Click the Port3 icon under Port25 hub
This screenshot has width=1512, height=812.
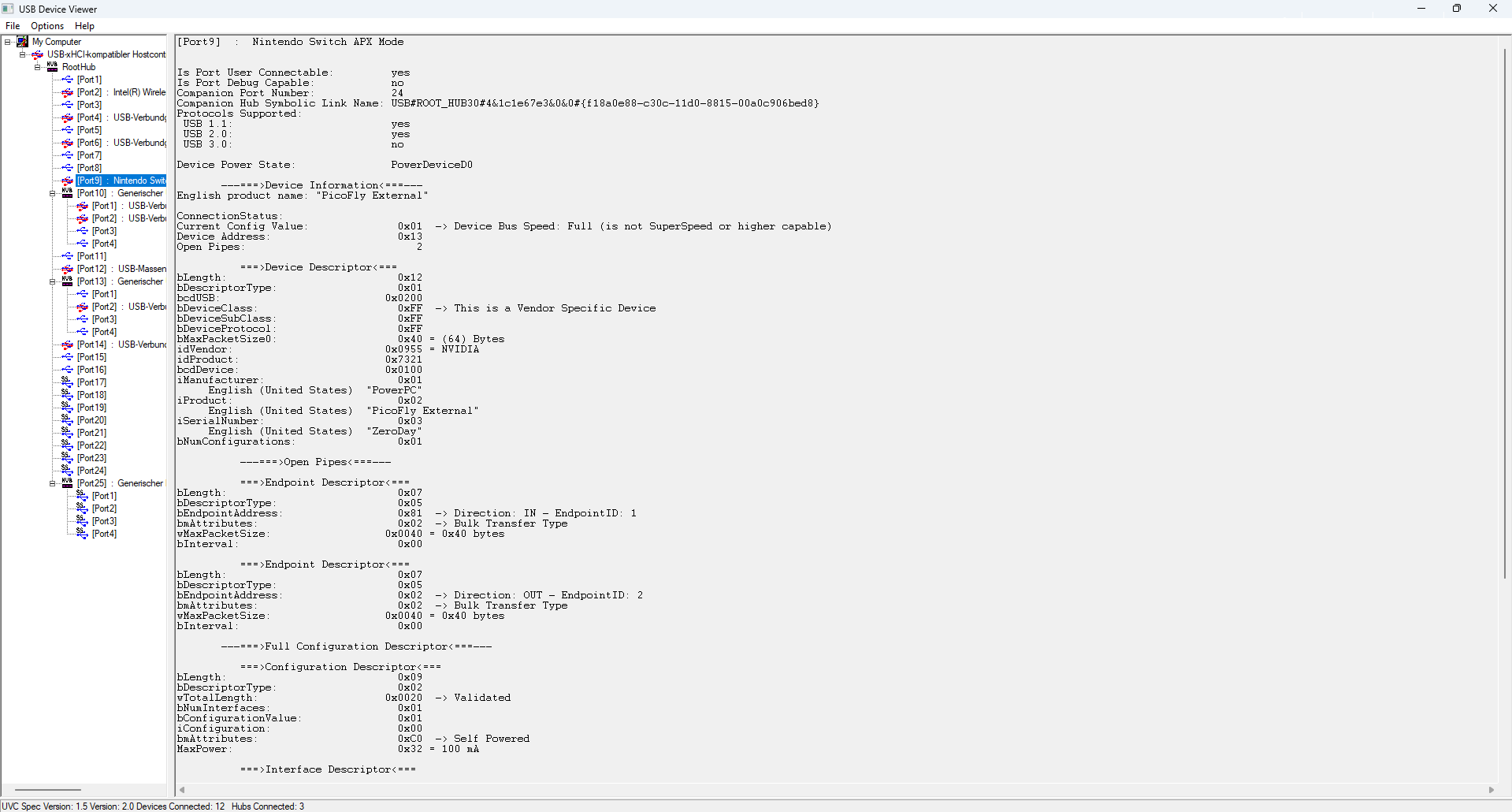(x=82, y=521)
